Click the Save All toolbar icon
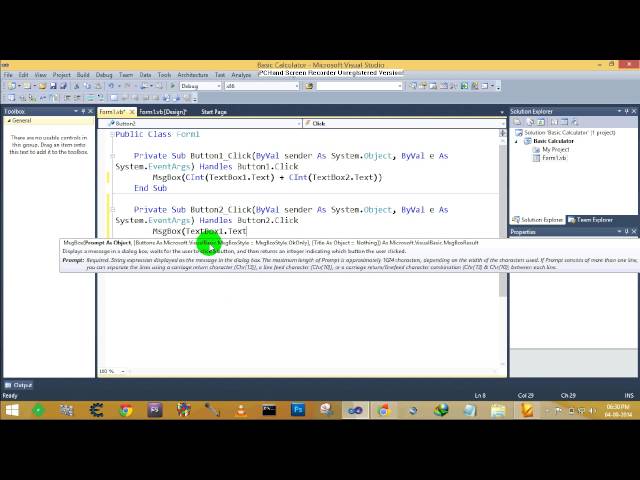This screenshot has height=480, width=640. (63, 86)
